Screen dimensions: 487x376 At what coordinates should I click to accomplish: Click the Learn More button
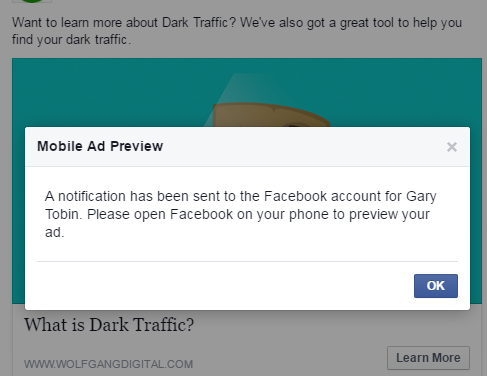428,358
